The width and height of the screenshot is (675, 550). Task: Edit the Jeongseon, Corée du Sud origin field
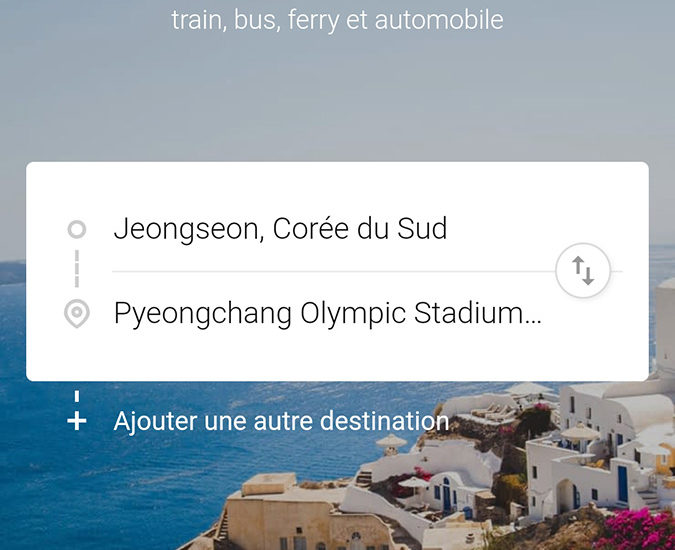(280, 230)
